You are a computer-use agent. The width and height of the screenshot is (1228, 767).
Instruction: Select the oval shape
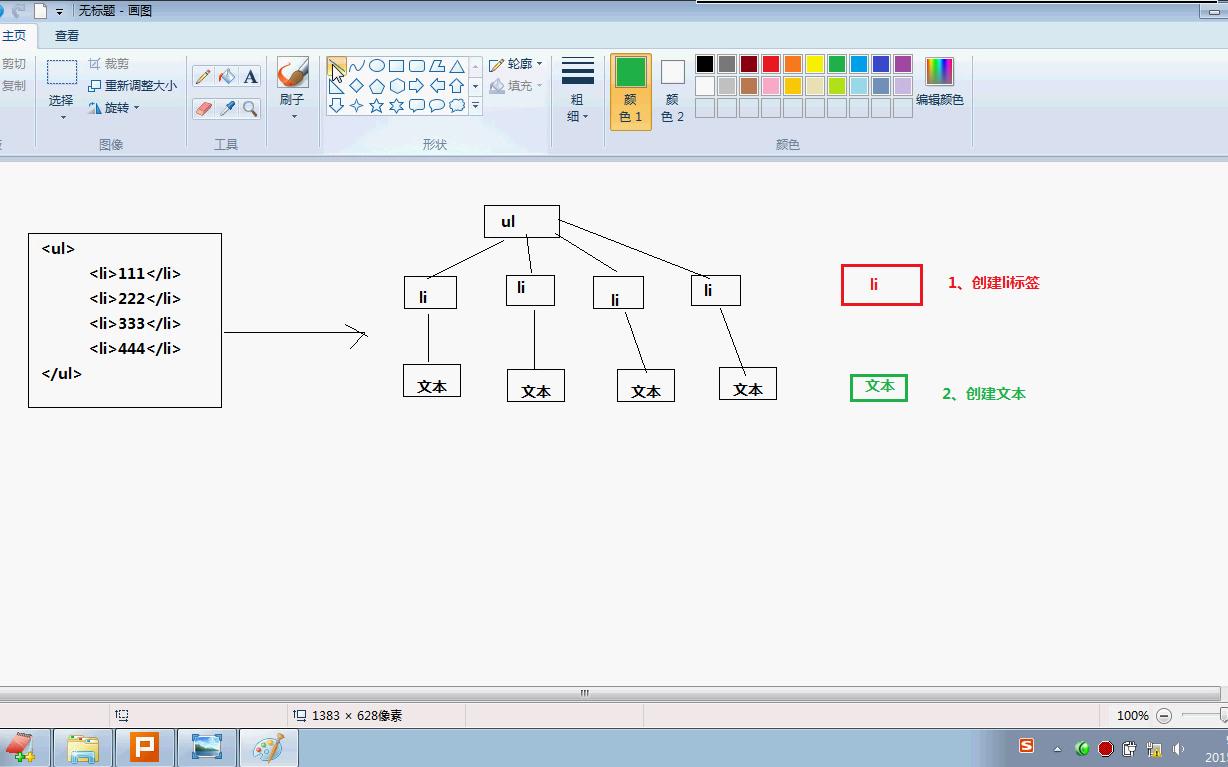[376, 64]
